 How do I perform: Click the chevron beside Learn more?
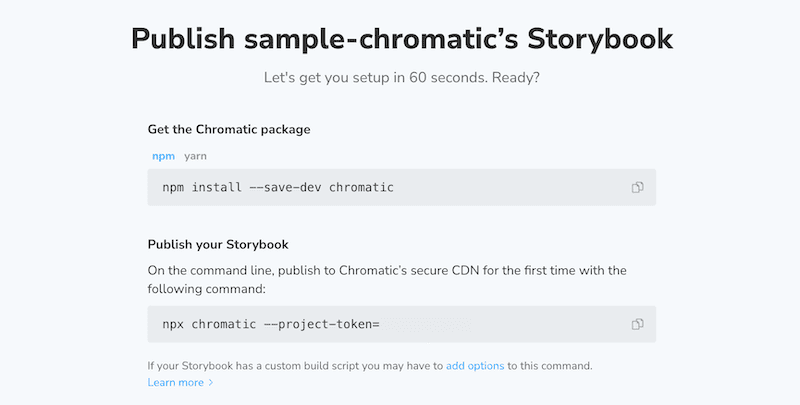click(x=211, y=383)
